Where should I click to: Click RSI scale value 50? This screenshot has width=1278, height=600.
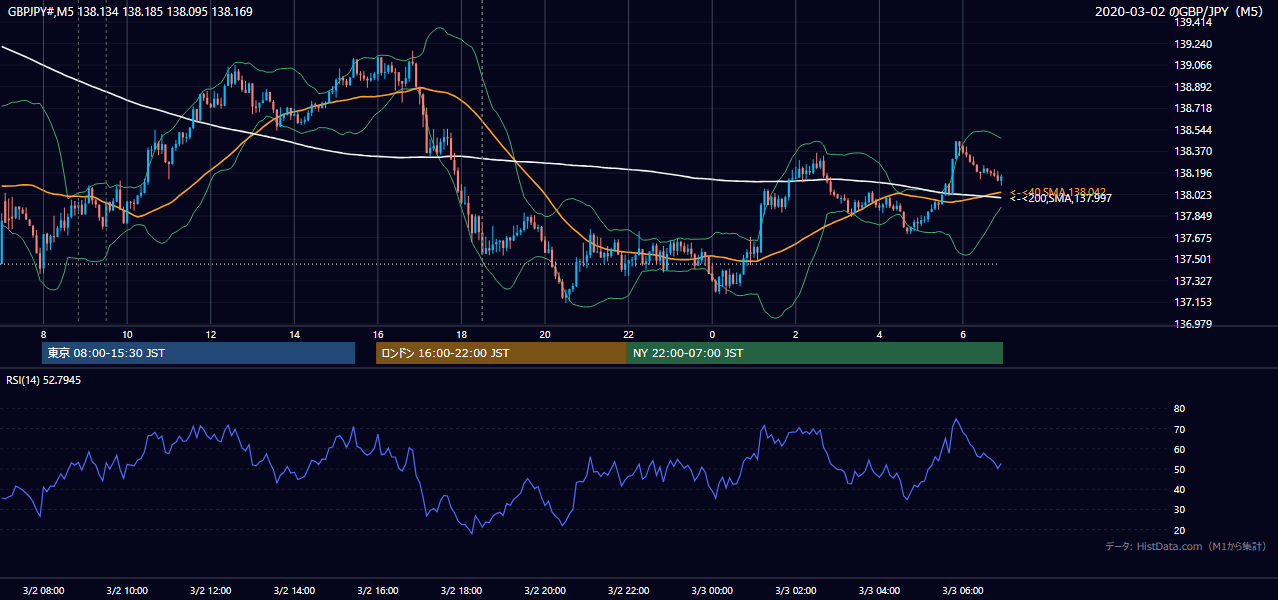[x=1180, y=470]
